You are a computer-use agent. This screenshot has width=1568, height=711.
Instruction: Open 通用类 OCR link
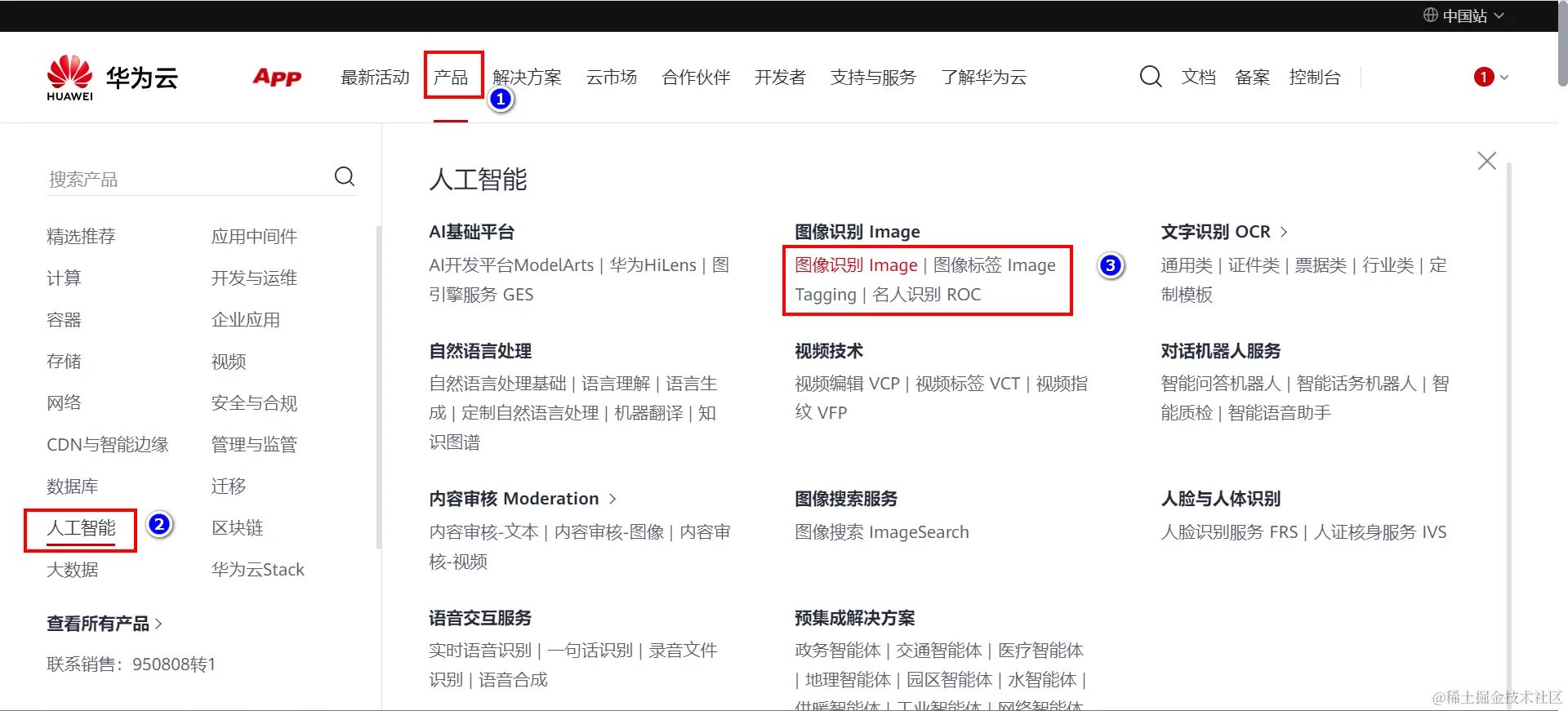1187,265
